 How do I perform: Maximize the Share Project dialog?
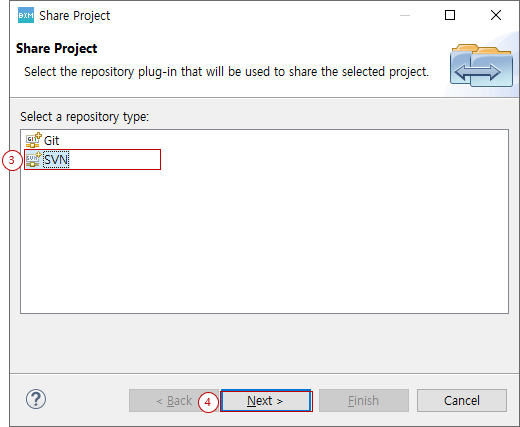(x=450, y=15)
